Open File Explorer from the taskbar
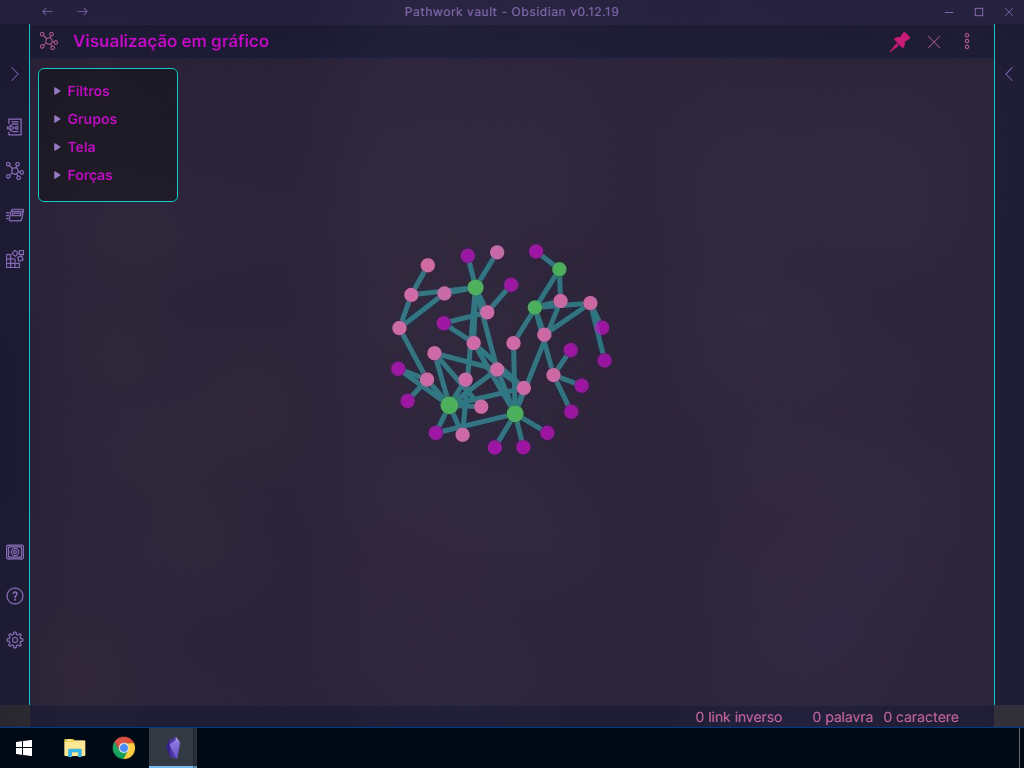The height and width of the screenshot is (768, 1024). [x=74, y=748]
